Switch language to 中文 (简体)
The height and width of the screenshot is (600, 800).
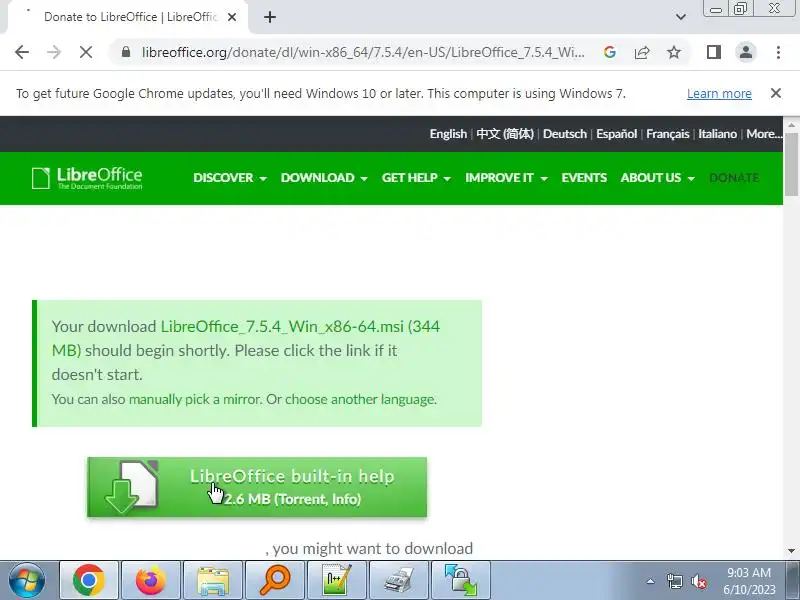(505, 134)
